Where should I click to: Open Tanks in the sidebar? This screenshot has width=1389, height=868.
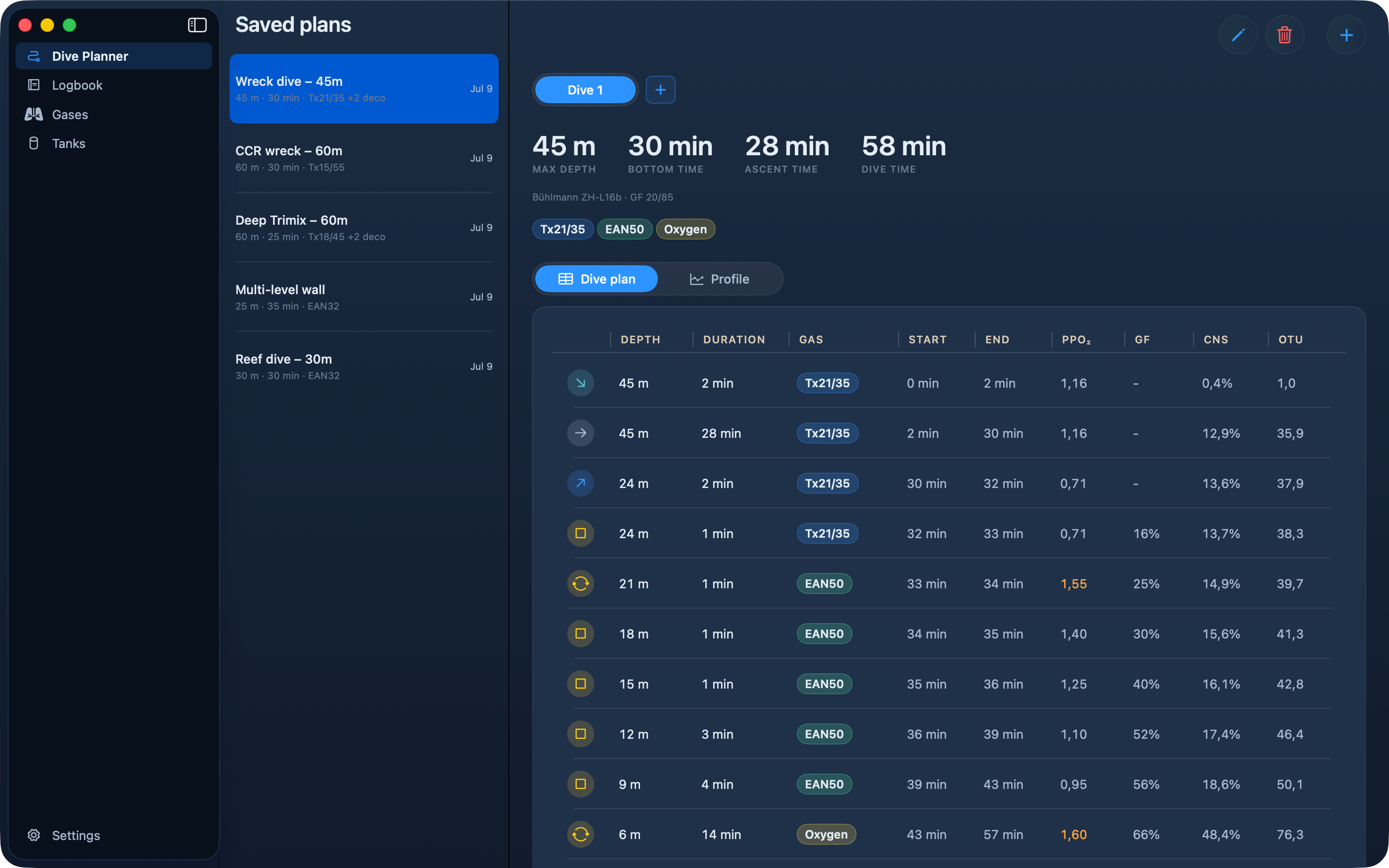click(114, 143)
